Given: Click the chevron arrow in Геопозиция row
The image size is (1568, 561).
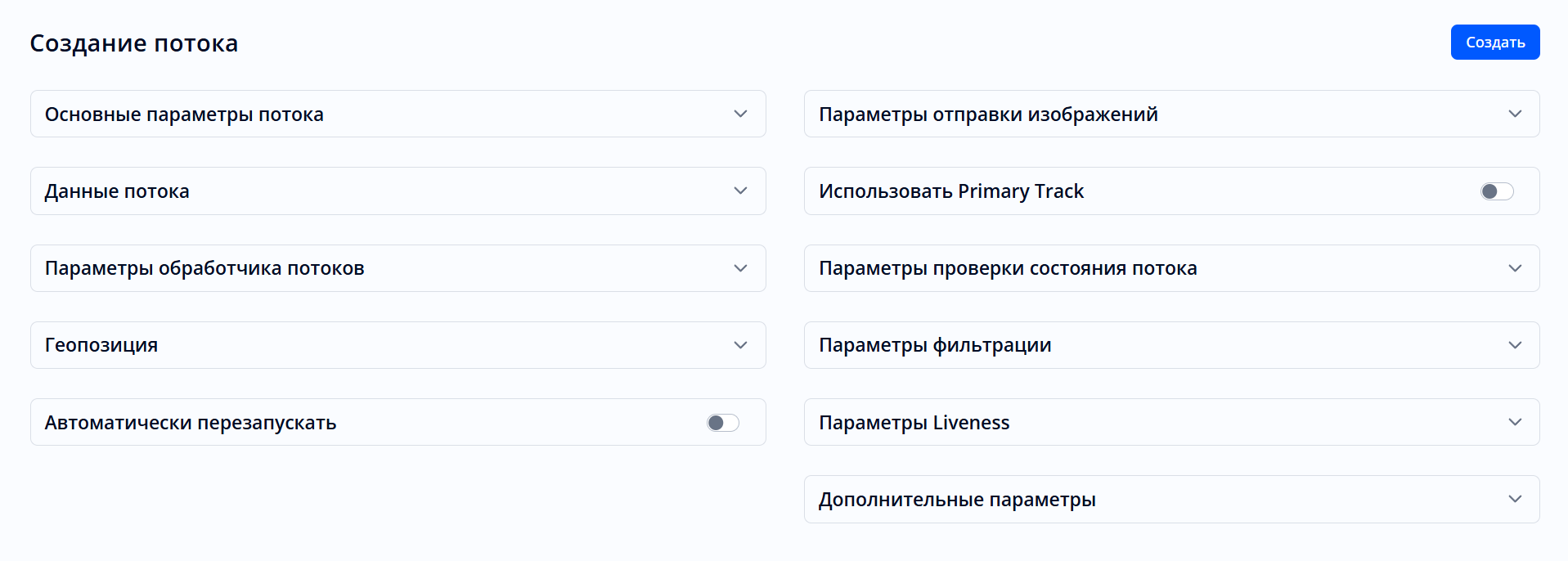Looking at the screenshot, I should pos(740,345).
